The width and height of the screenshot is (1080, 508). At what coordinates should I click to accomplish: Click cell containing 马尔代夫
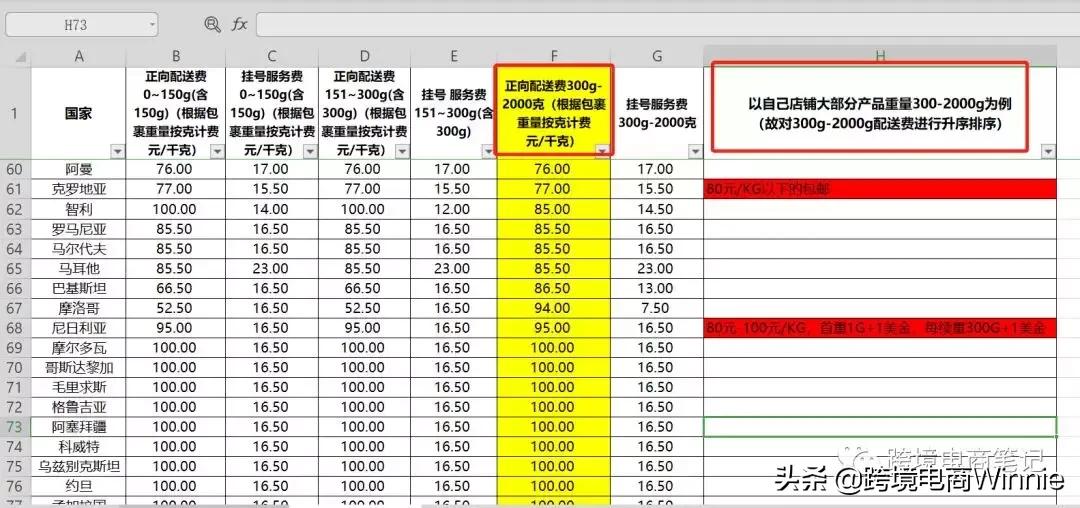click(x=78, y=248)
